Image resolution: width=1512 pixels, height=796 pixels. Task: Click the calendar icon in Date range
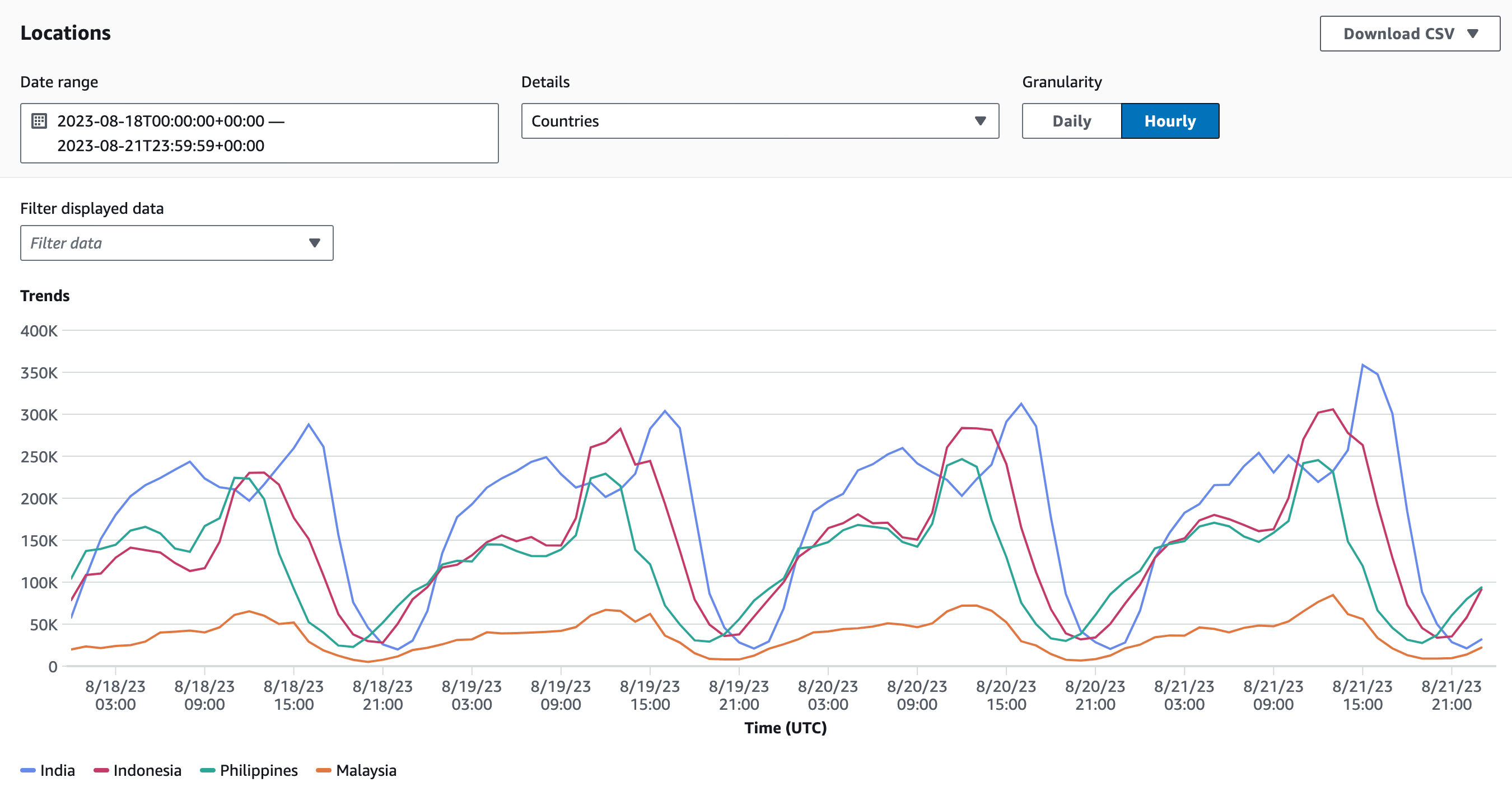[x=39, y=121]
